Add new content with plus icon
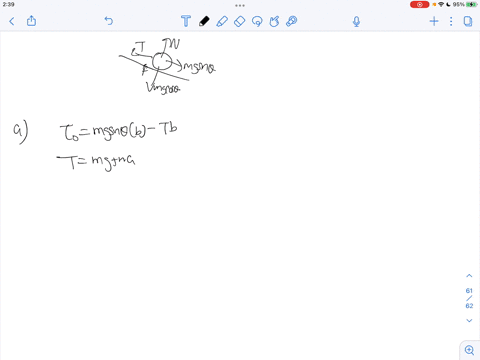This screenshot has width=480, height=360. tap(434, 22)
